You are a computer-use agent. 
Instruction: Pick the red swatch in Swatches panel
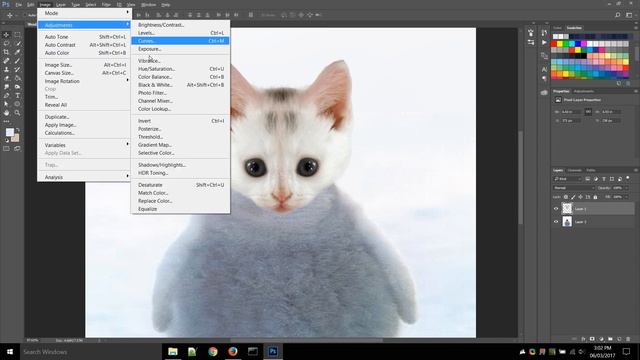[x=554, y=44]
